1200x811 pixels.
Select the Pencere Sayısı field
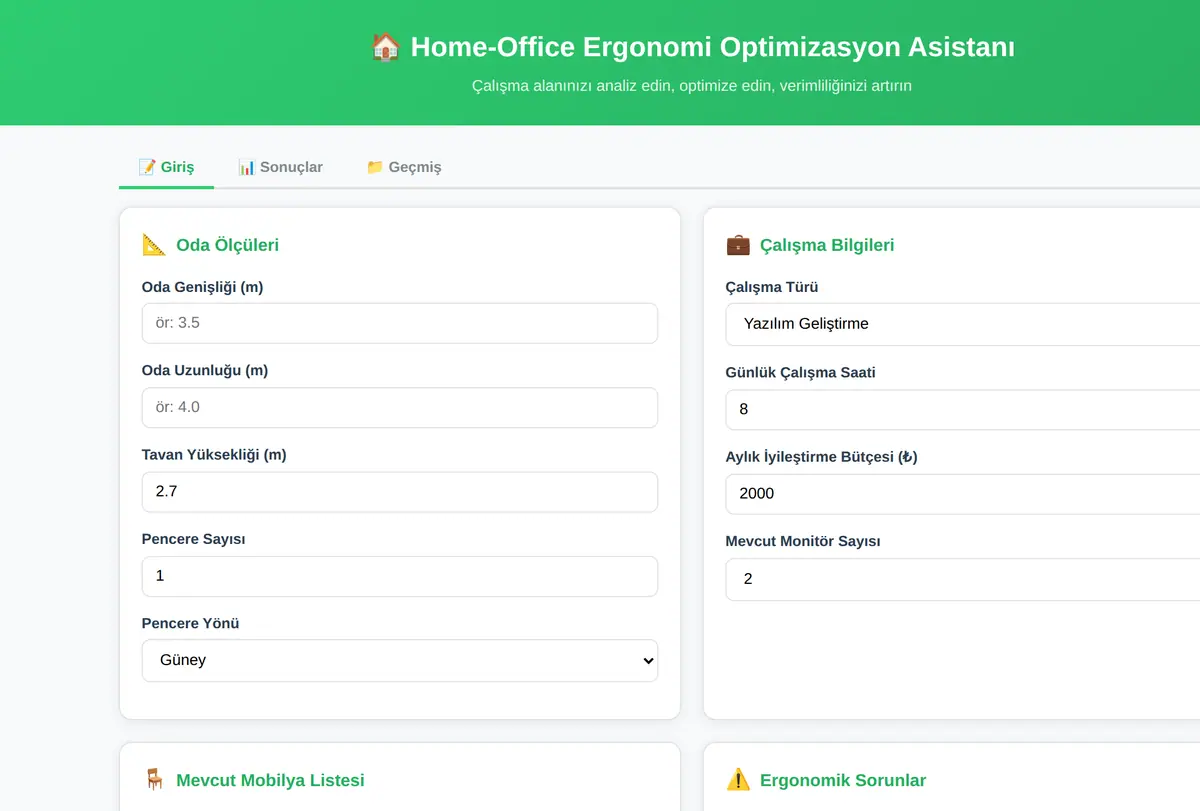[x=400, y=576]
